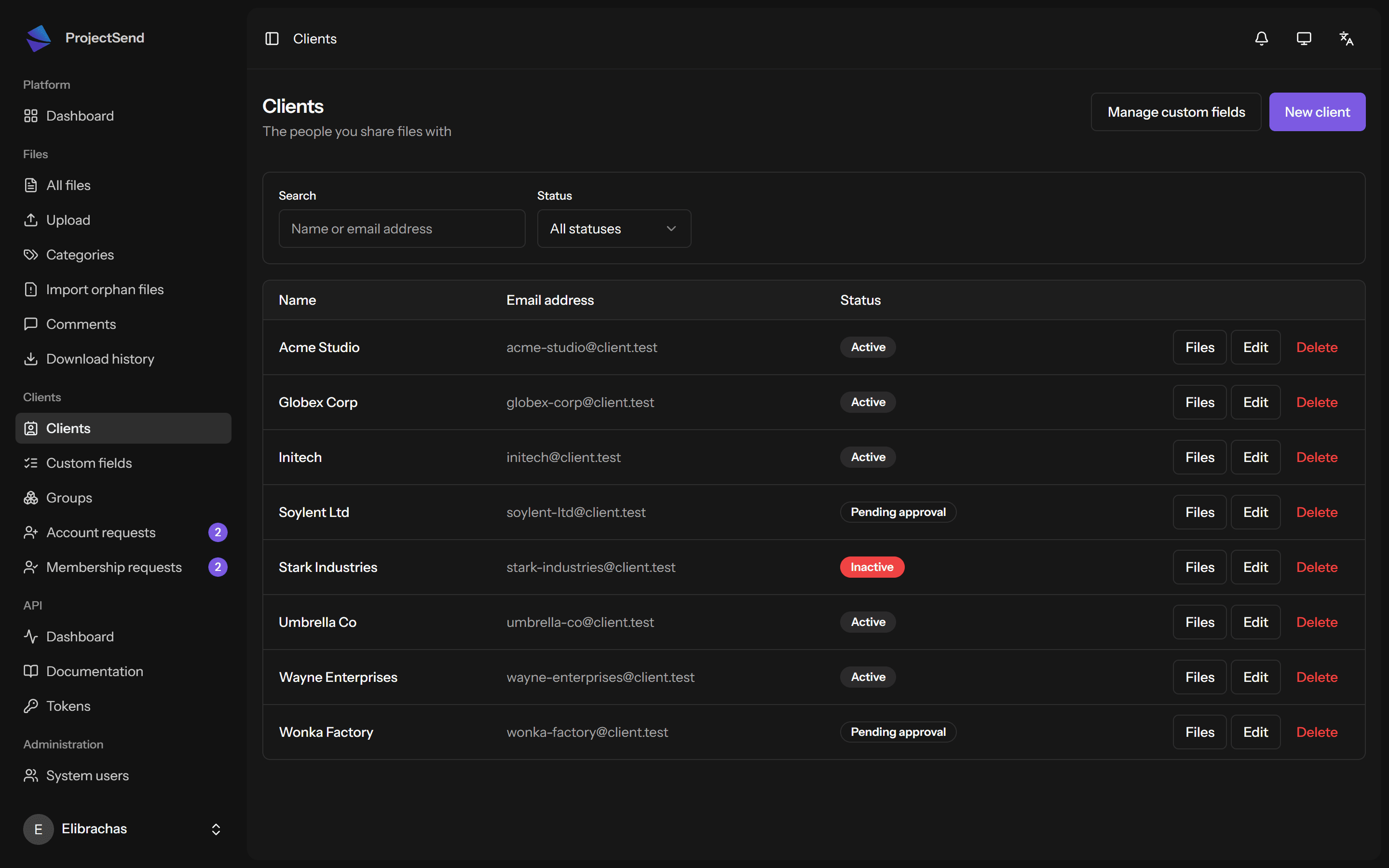Delete the Wonka Factory client
This screenshot has width=1389, height=868.
pyautogui.click(x=1317, y=732)
